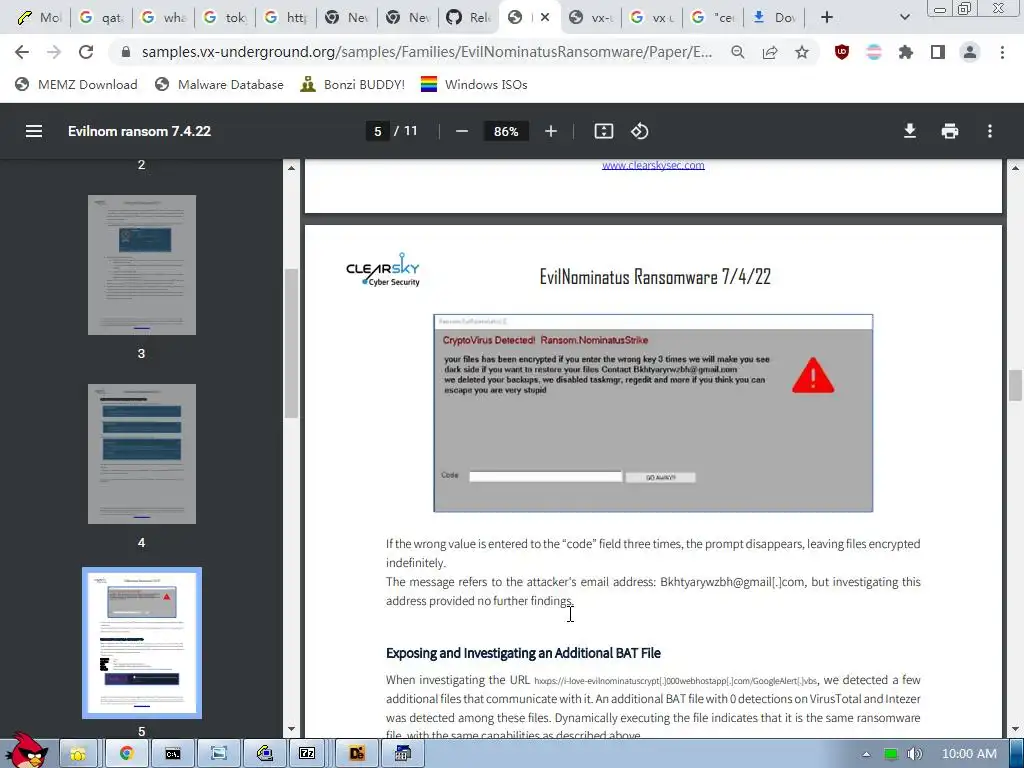Open the striped flag extension icon

(x=874, y=52)
